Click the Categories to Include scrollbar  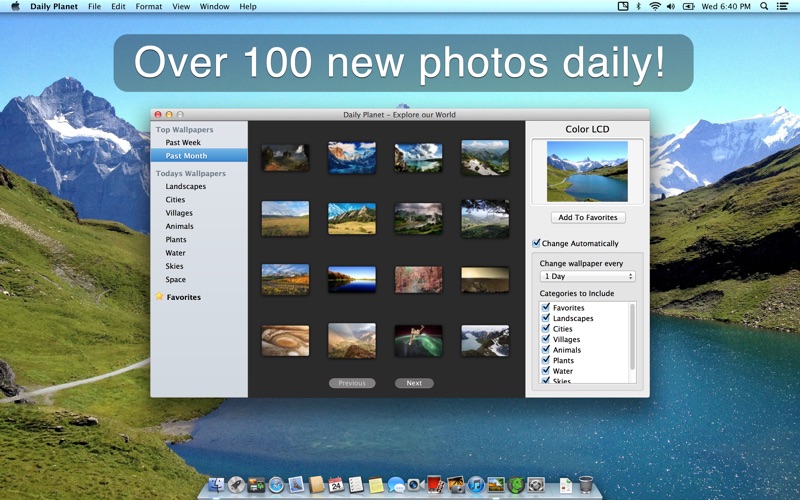tap(632, 337)
